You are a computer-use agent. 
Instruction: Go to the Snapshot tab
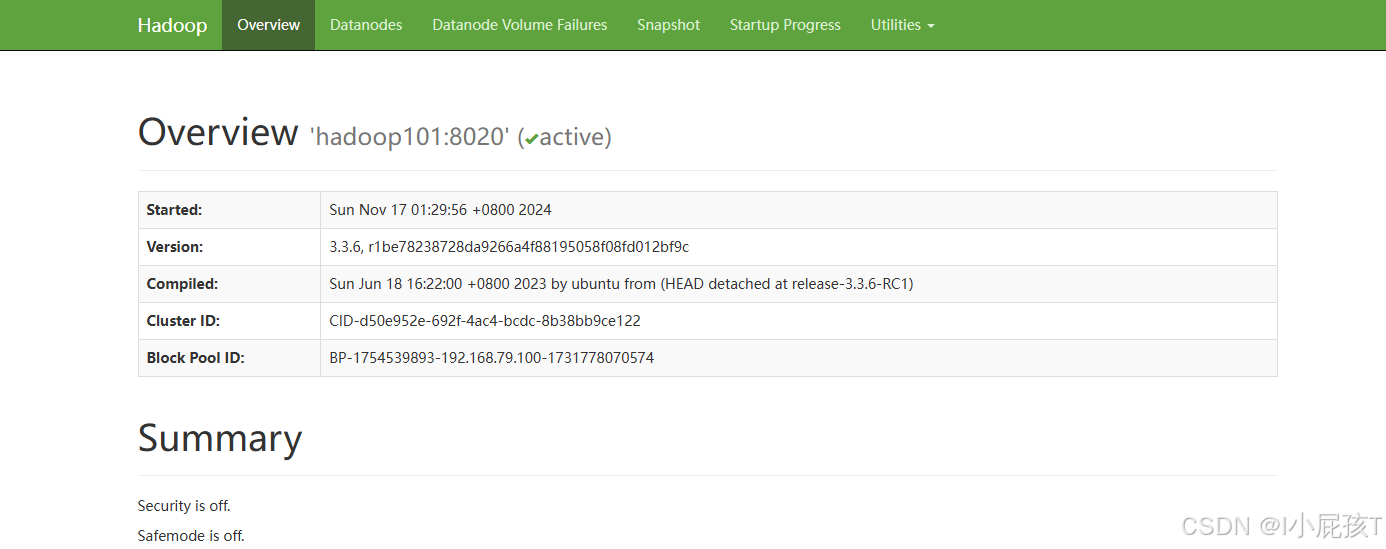pyautogui.click(x=669, y=25)
